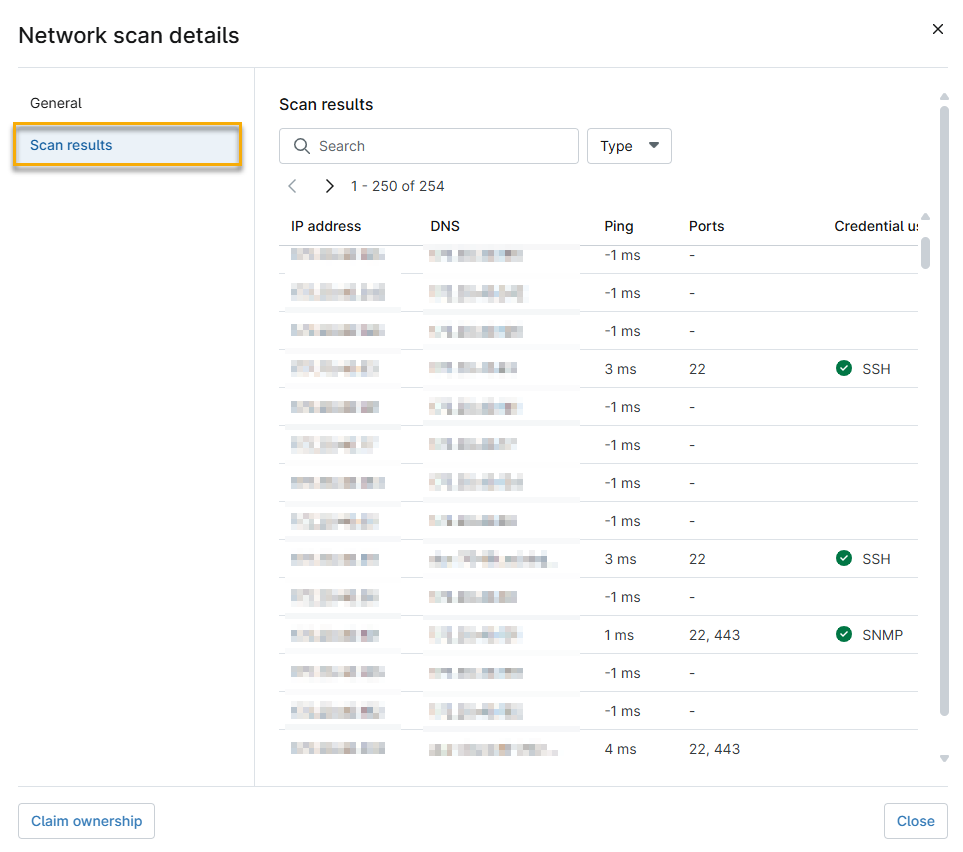Sort by the IP address column header
963x852 pixels.
[x=326, y=226]
